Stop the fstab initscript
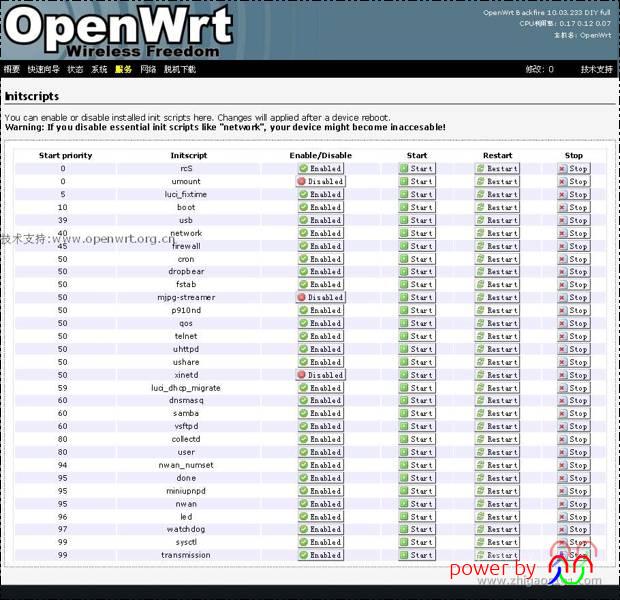 tap(574, 285)
